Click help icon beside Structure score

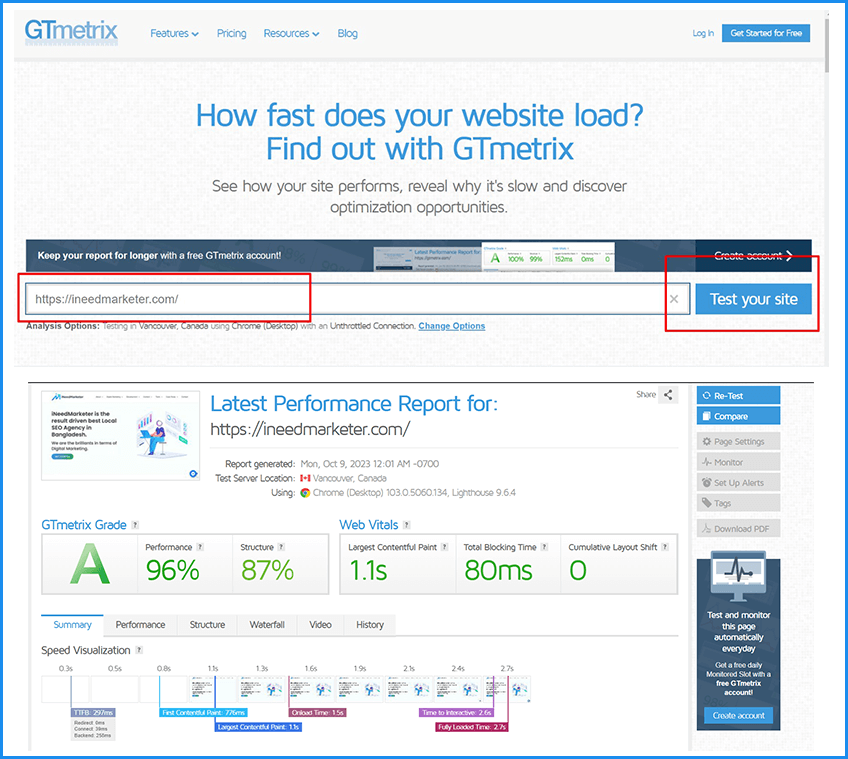click(x=281, y=547)
